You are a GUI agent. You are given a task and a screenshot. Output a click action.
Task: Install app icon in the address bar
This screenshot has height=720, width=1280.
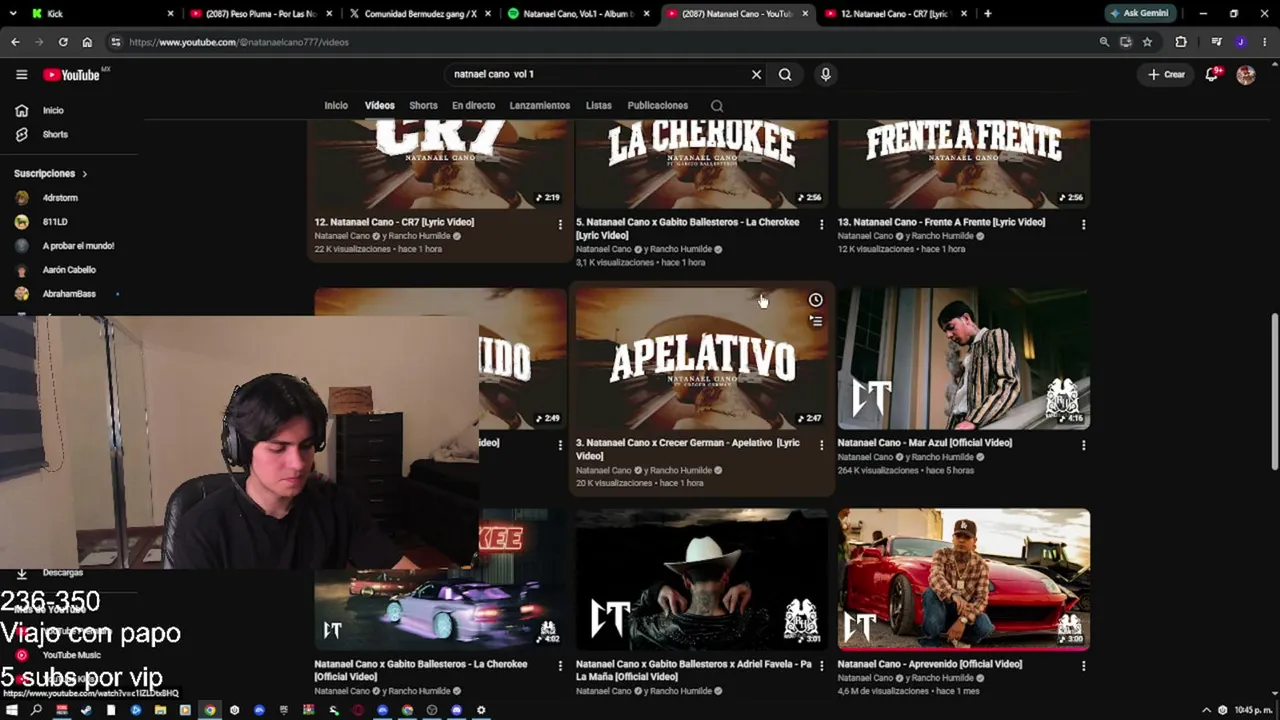1126,42
